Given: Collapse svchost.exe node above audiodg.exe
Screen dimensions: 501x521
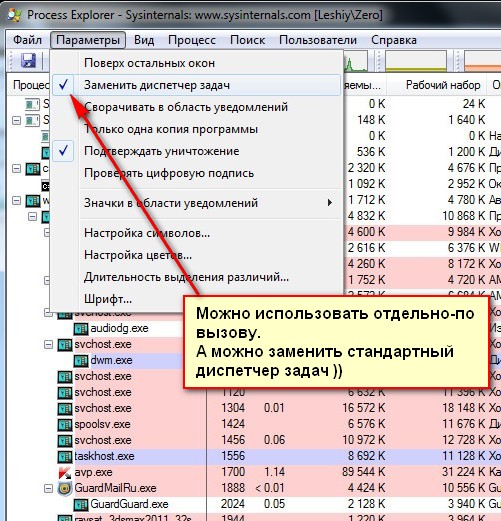Looking at the screenshot, I should click(49, 313).
